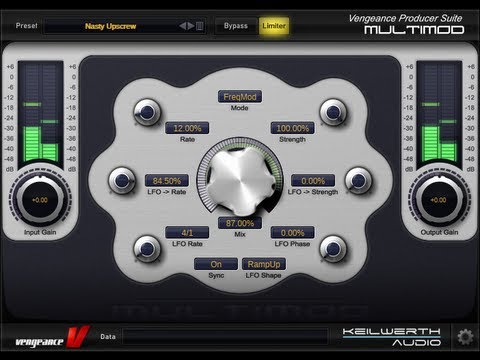Click the Output Gain knob

point(439,200)
